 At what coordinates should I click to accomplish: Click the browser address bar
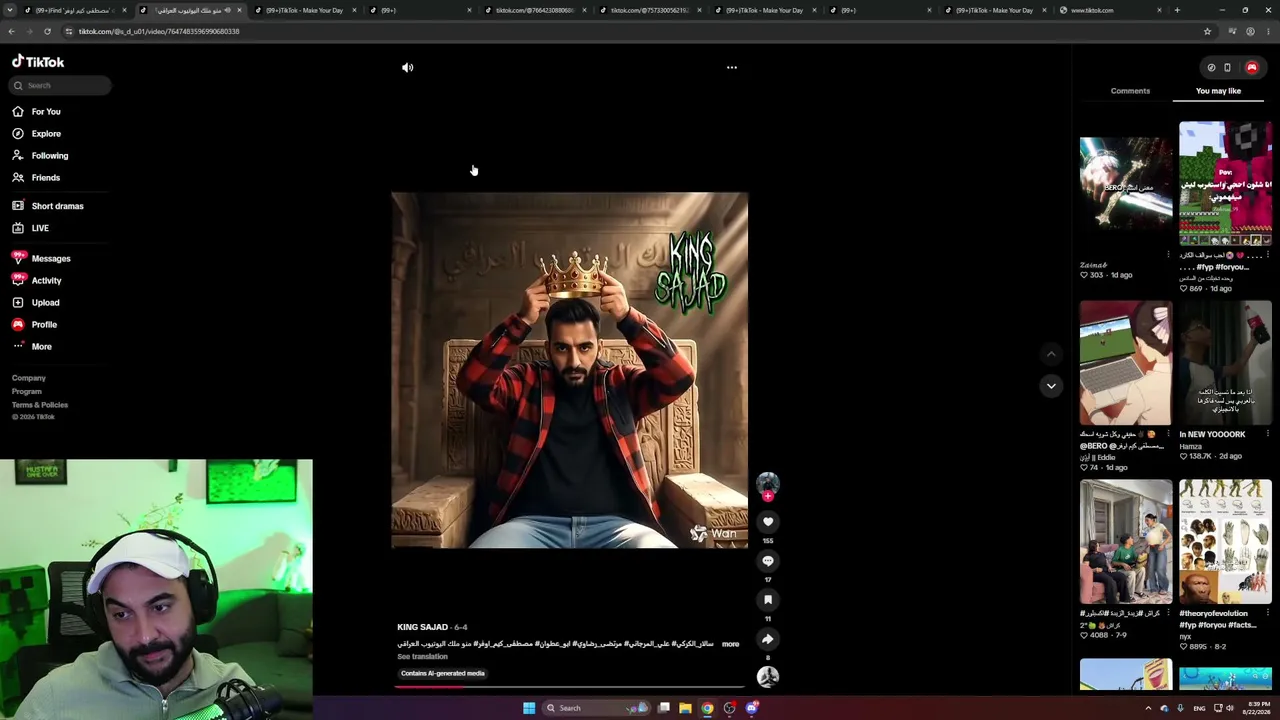pos(630,31)
